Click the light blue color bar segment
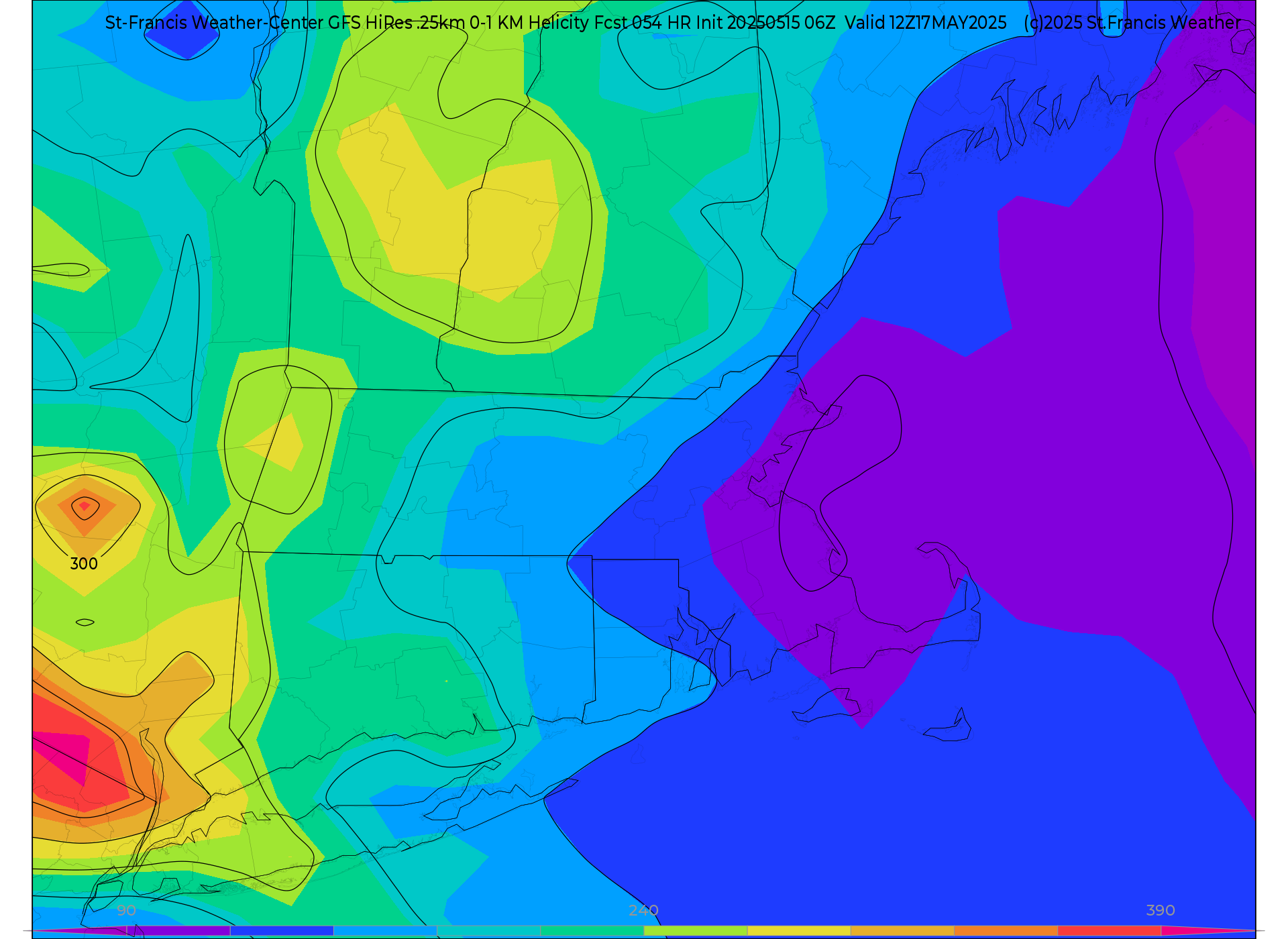1288x939 pixels. click(x=385, y=931)
